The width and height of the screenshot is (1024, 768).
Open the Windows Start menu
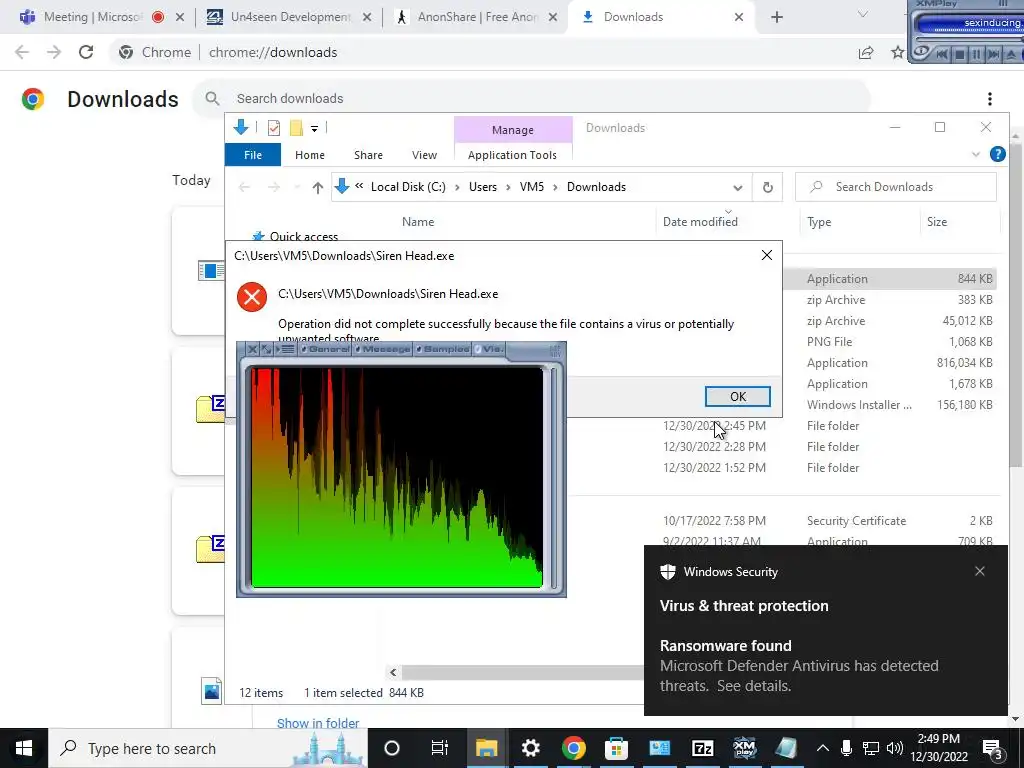(24, 748)
